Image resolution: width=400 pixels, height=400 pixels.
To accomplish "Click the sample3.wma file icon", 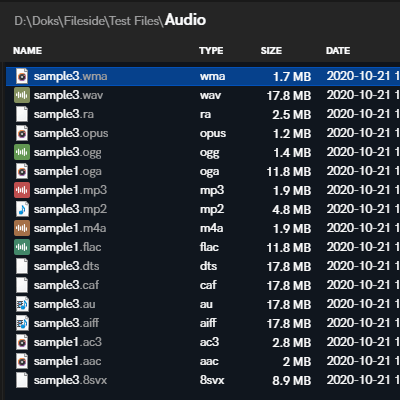I will [22, 76].
